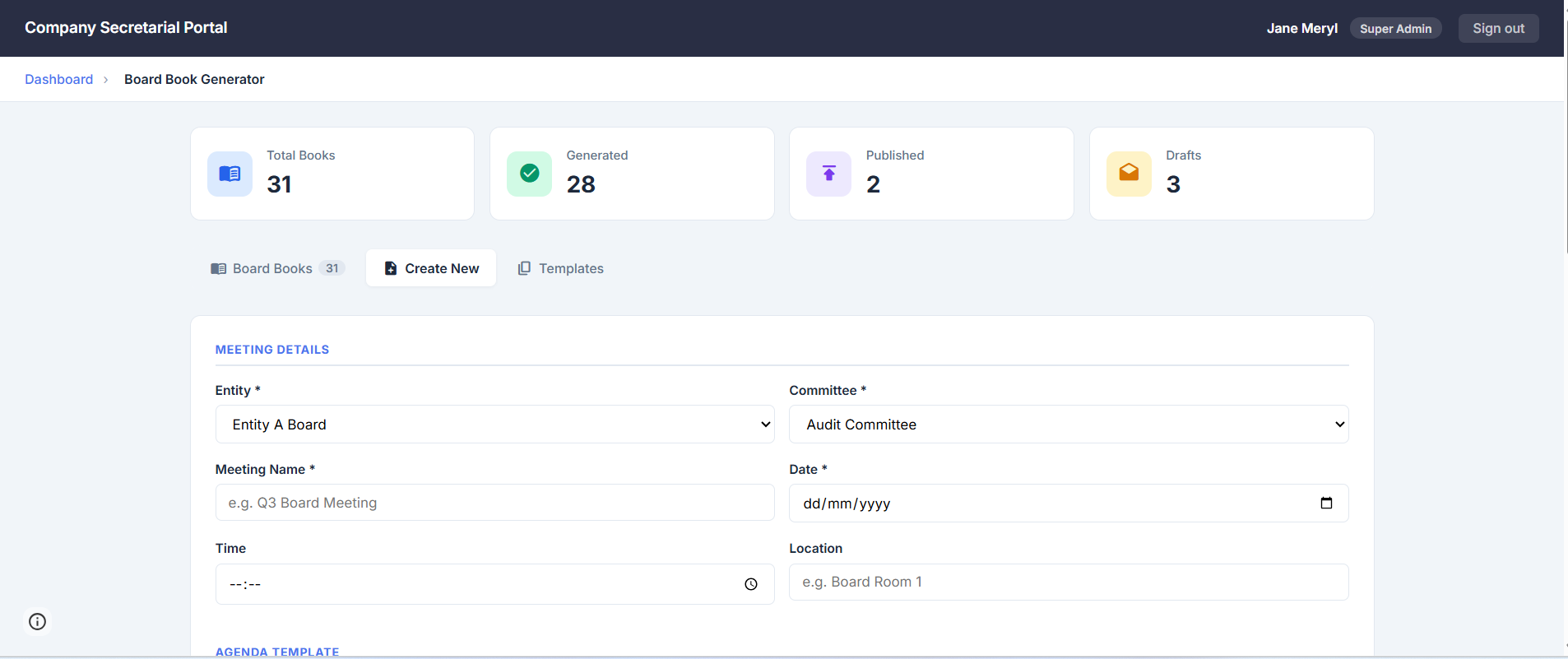
Task: Click the Total Books book icon
Action: point(230,174)
